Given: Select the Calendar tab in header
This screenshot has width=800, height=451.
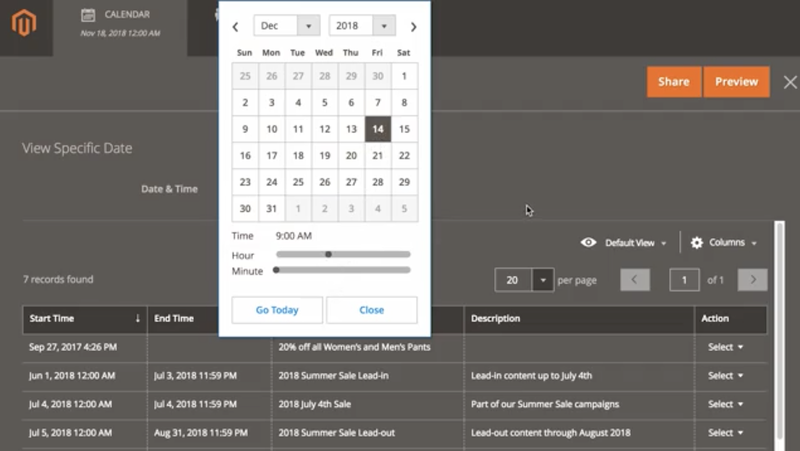Looking at the screenshot, I should pyautogui.click(x=120, y=28).
